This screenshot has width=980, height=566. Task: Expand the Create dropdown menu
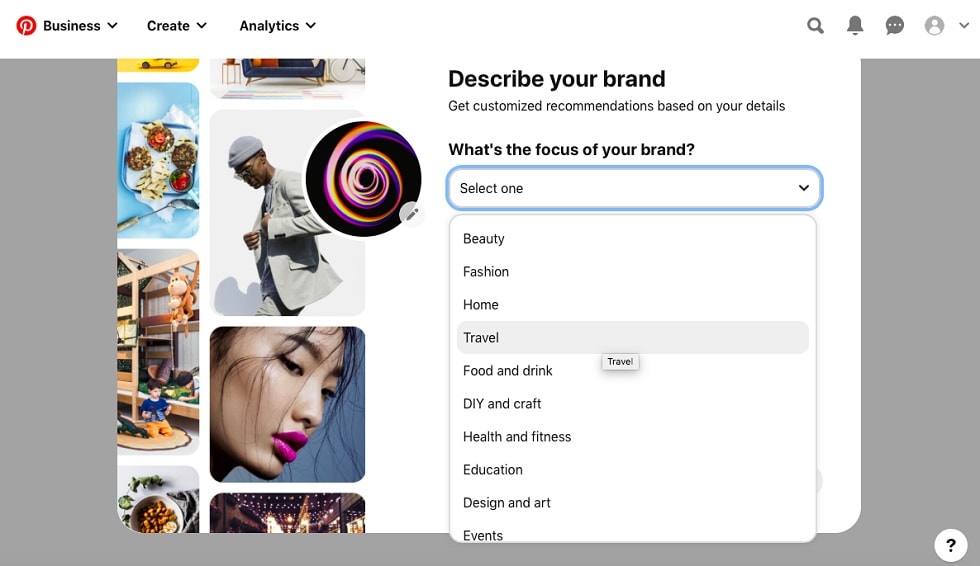pos(177,26)
